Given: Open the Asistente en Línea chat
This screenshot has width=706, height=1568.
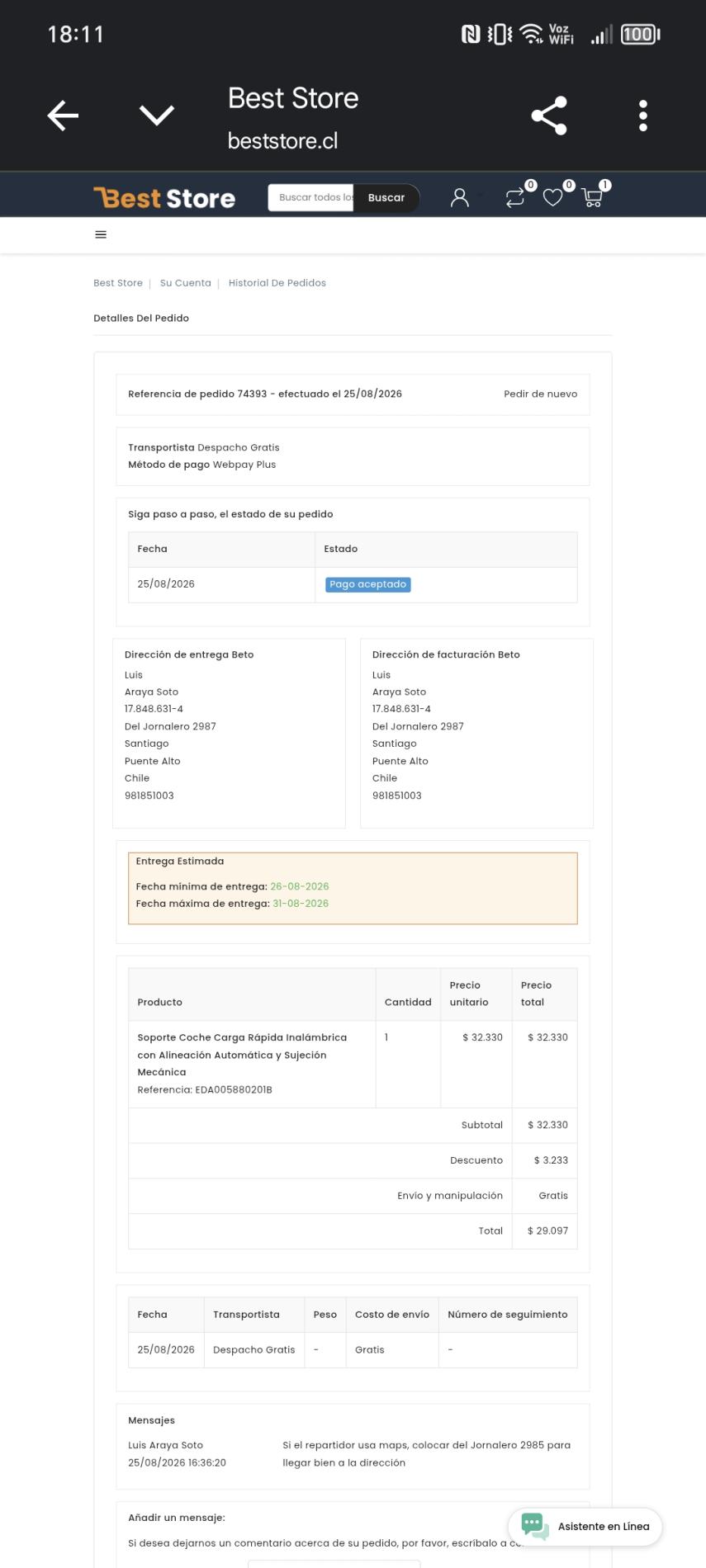Looking at the screenshot, I should tap(585, 1526).
